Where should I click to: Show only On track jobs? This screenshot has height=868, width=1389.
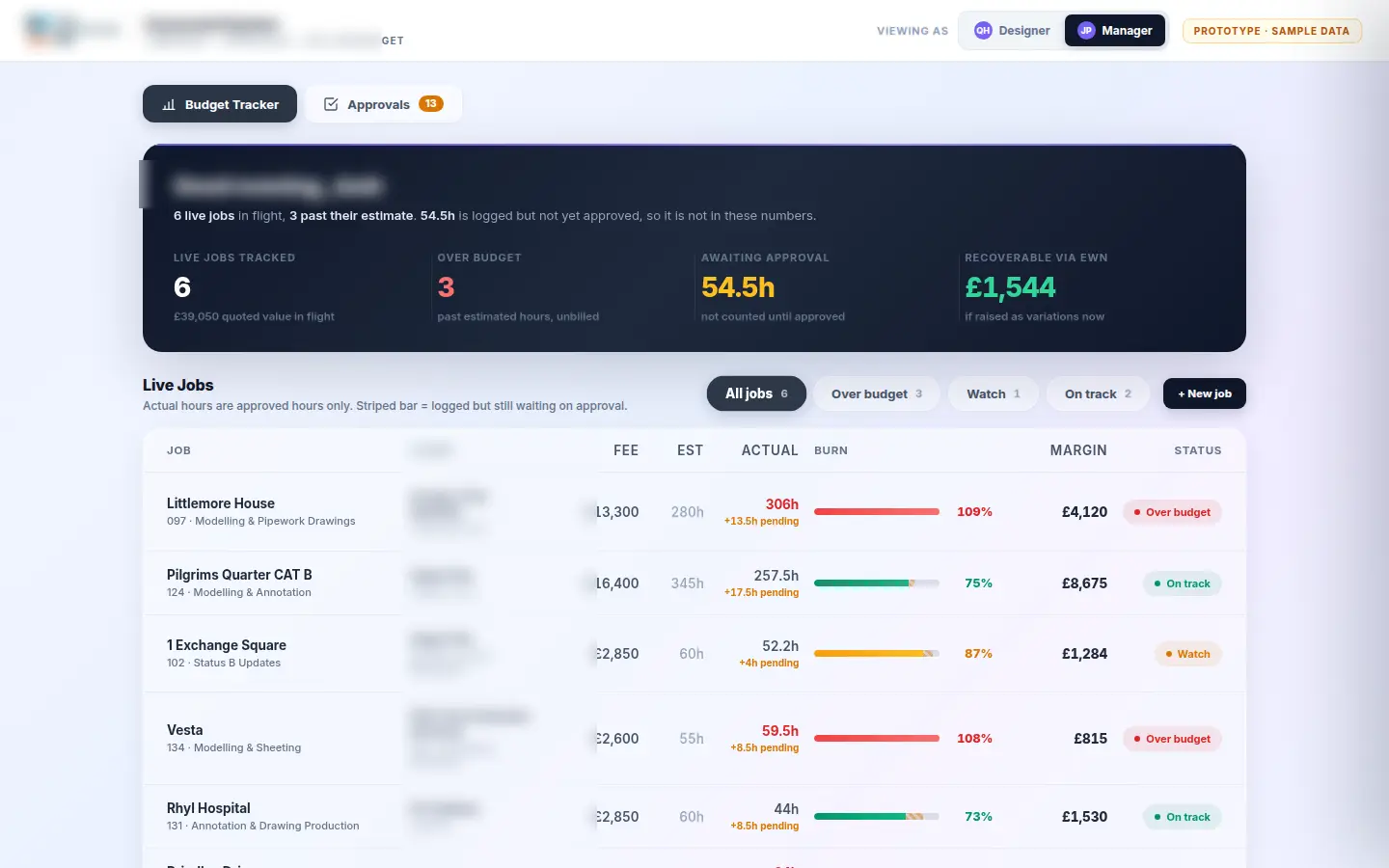1098,393
